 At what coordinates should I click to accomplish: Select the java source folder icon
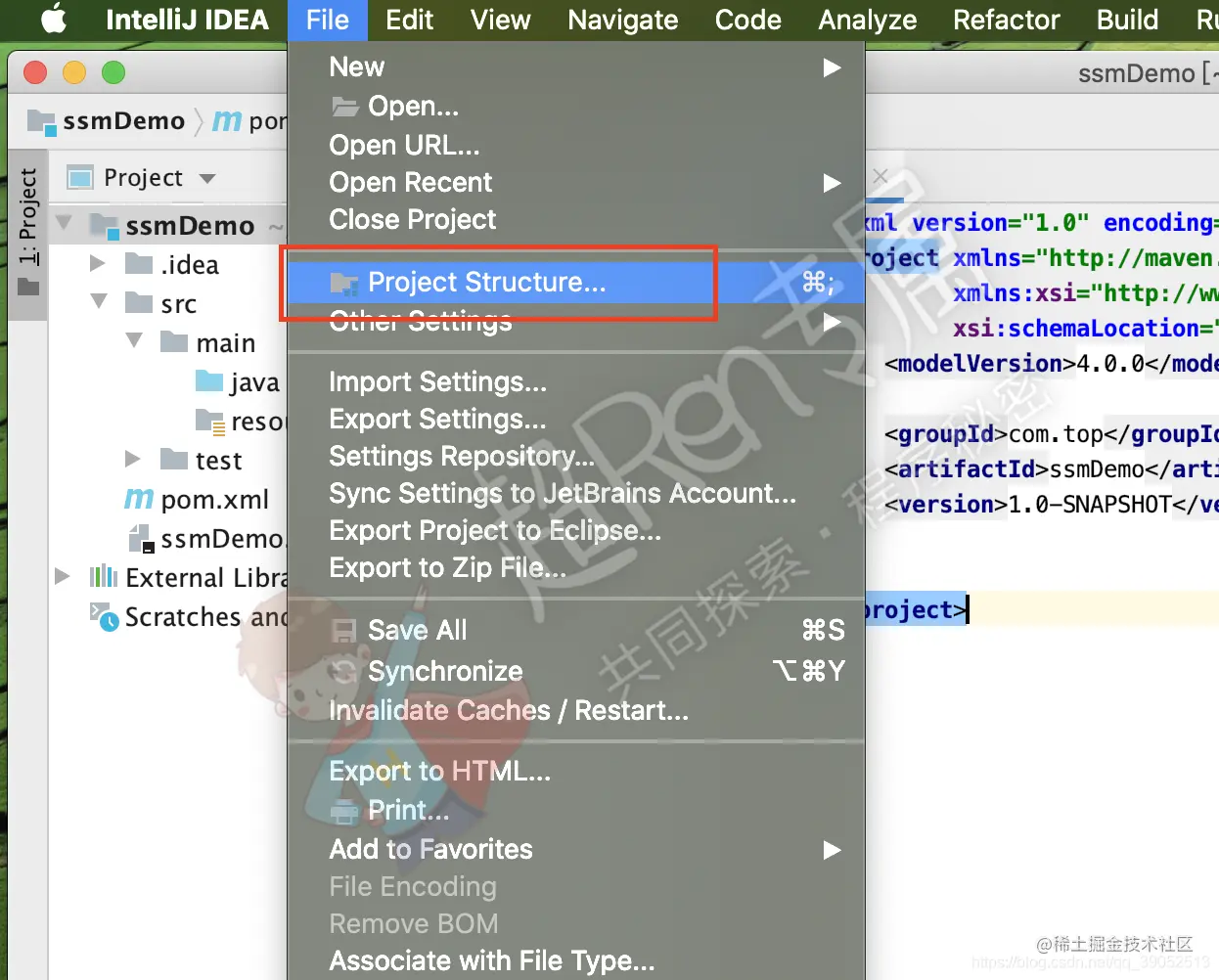[209, 380]
